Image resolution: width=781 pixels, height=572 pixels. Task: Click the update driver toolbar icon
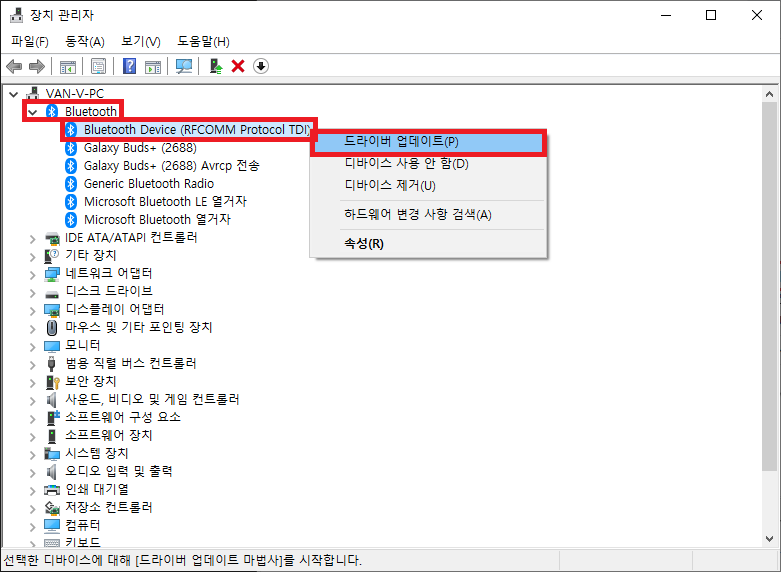point(216,66)
